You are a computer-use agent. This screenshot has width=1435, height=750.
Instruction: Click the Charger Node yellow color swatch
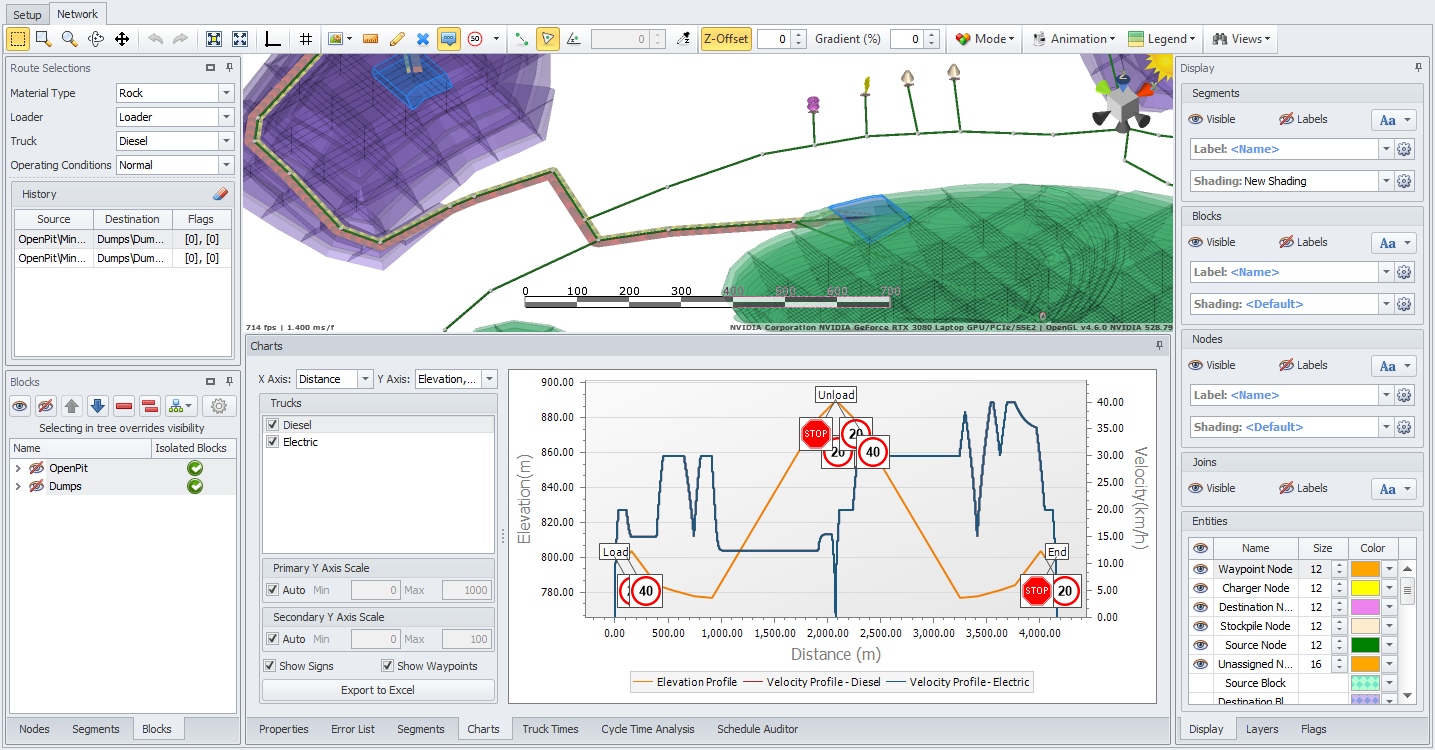[x=1364, y=588]
